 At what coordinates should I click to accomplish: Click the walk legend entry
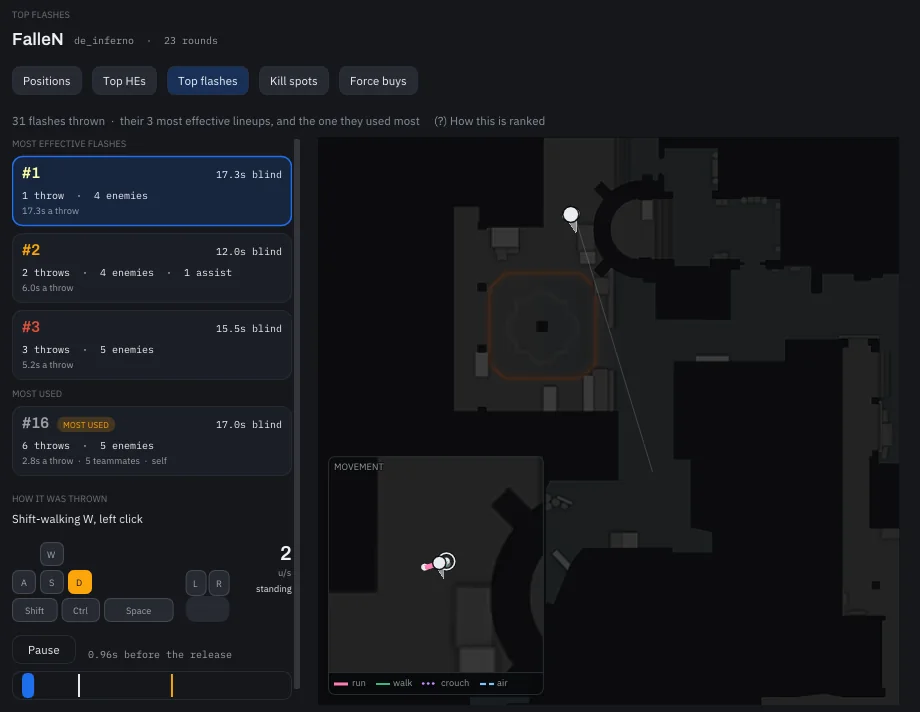click(x=394, y=683)
